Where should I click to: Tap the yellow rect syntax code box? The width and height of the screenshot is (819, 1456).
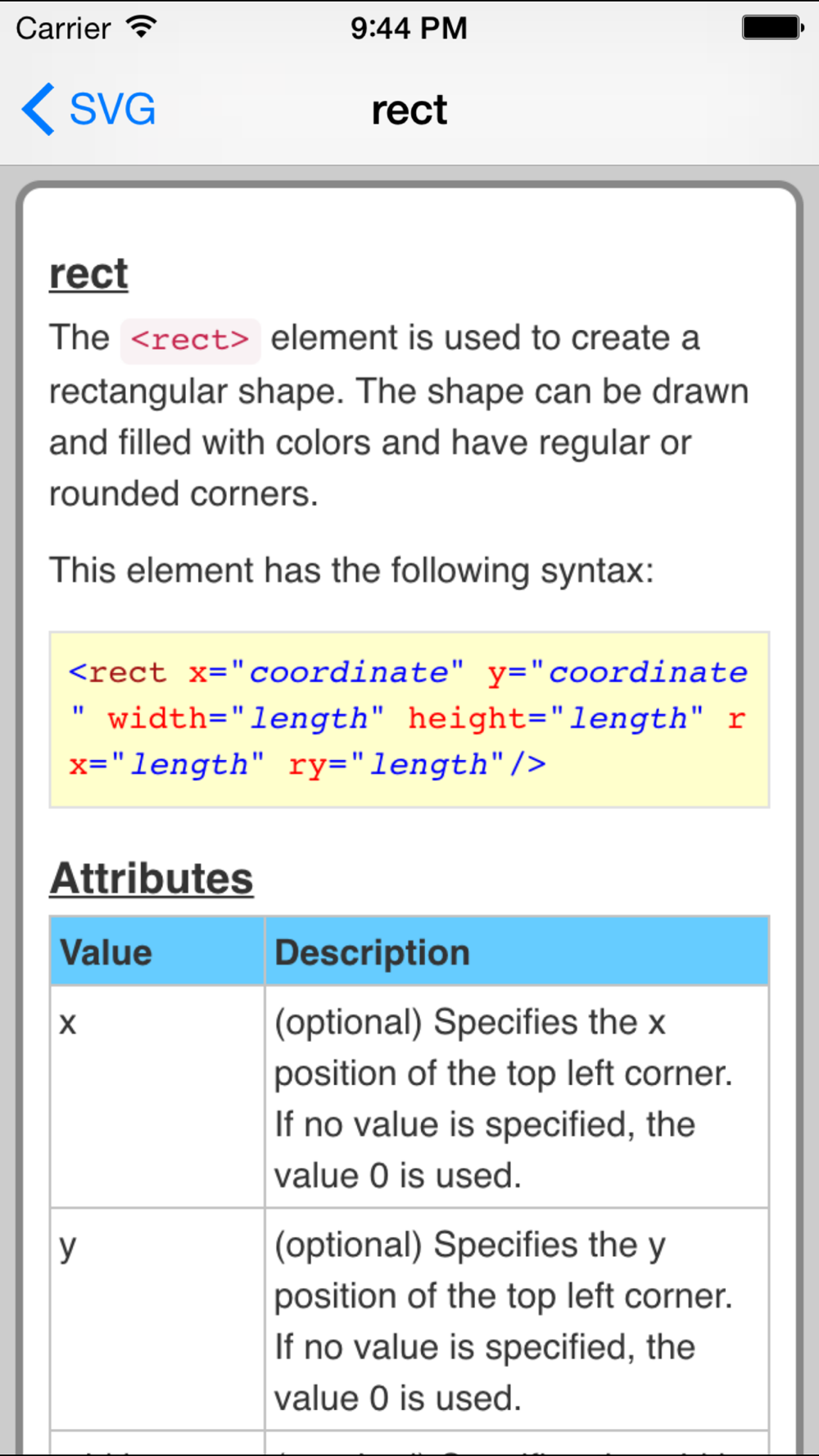click(409, 719)
